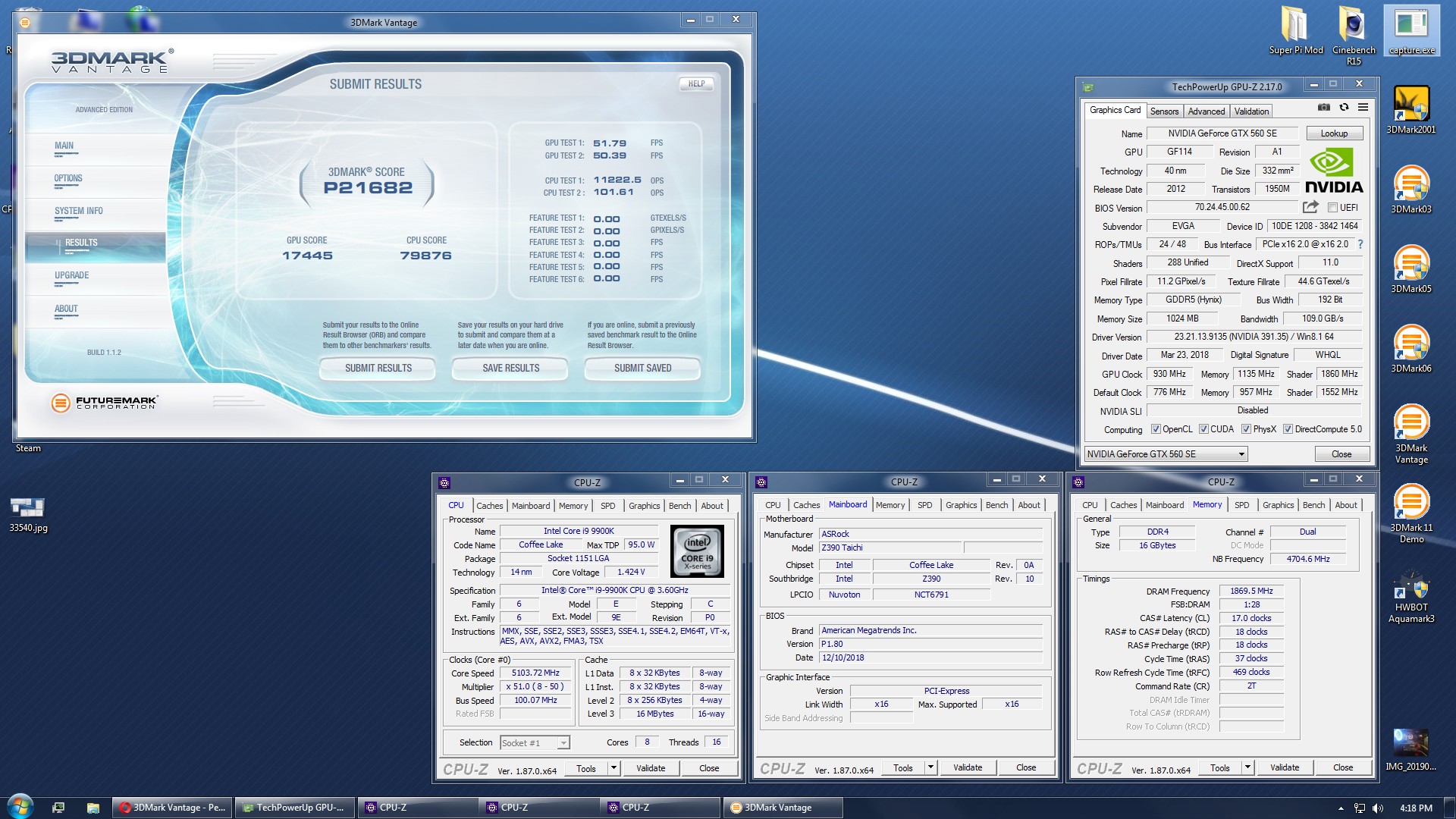The height and width of the screenshot is (819, 1456).
Task: Show hidden system tray icons
Action: 1341,808
